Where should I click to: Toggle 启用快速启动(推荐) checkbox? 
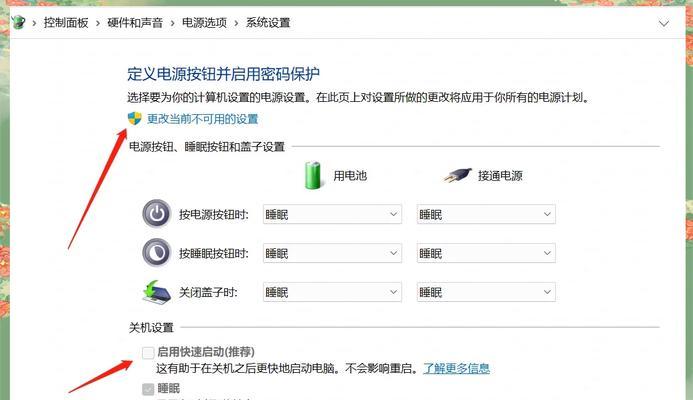(x=148, y=352)
